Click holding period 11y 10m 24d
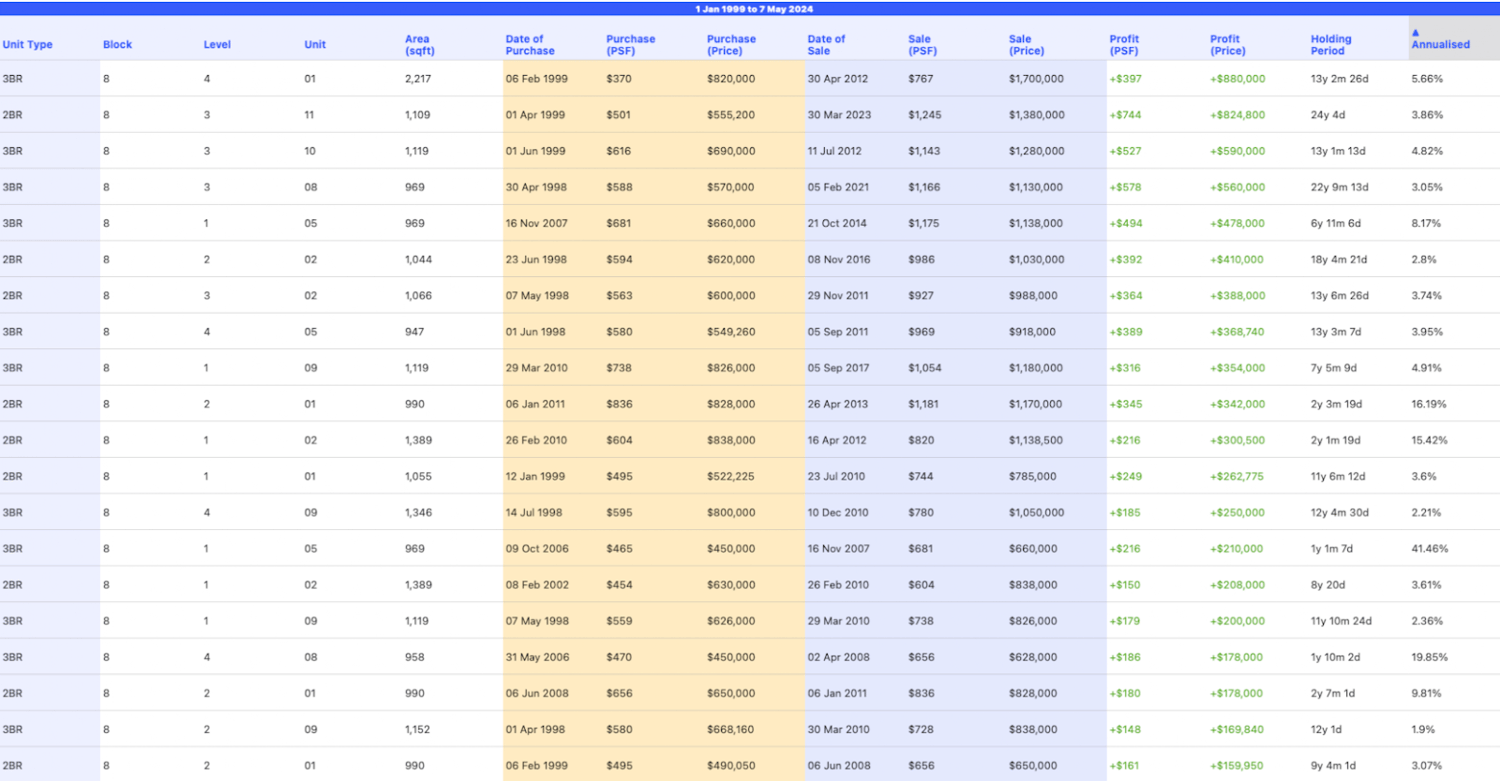 [x=1342, y=621]
